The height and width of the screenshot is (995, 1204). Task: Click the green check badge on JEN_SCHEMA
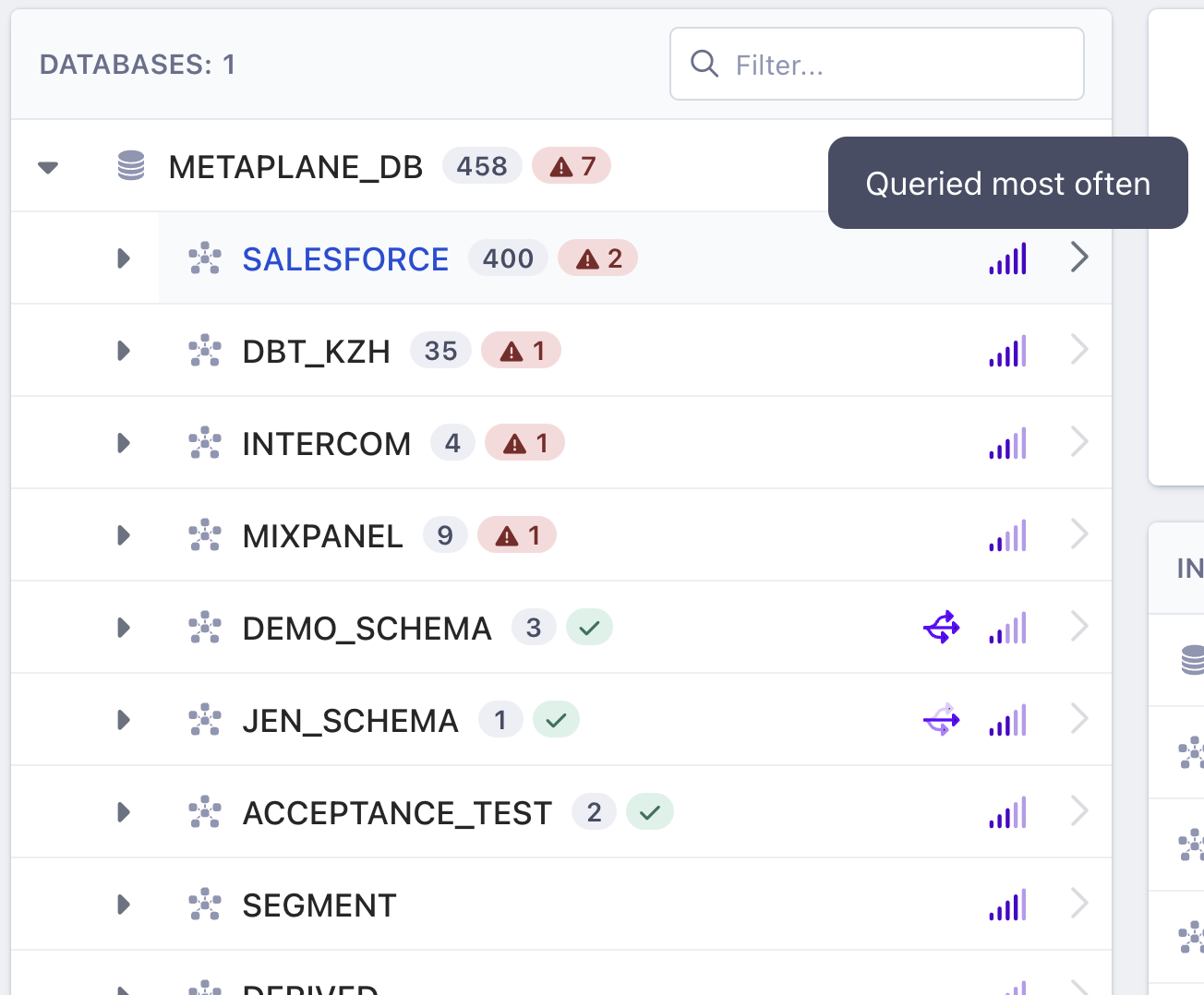click(556, 720)
